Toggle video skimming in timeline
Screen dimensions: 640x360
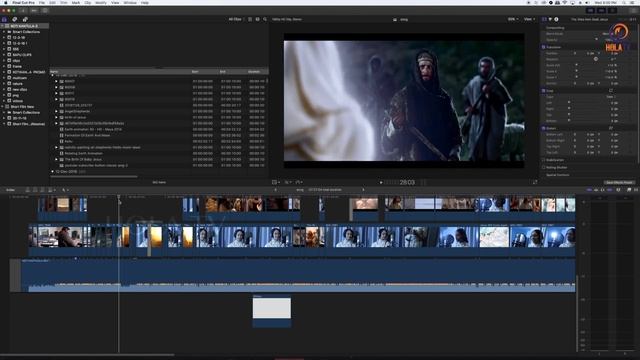click(x=589, y=190)
